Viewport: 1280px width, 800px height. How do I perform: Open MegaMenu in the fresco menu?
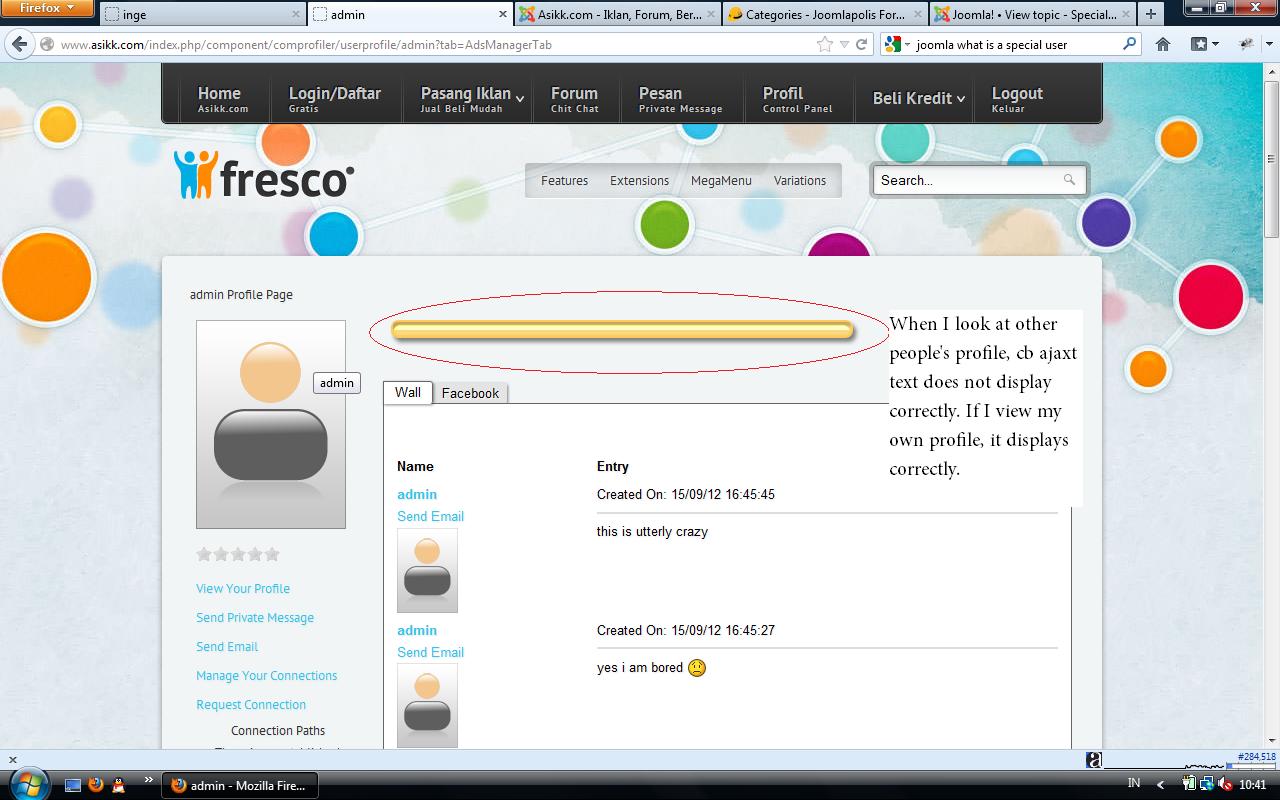pos(721,180)
